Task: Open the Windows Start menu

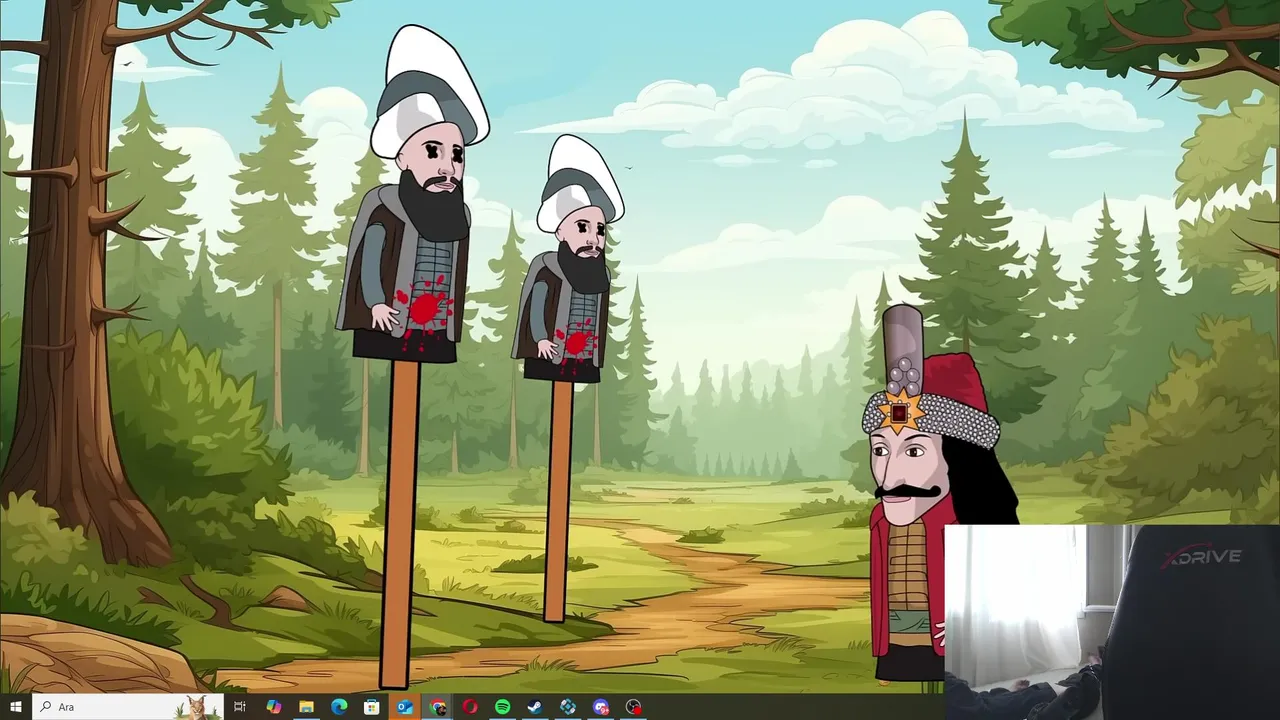Action: tap(15, 707)
